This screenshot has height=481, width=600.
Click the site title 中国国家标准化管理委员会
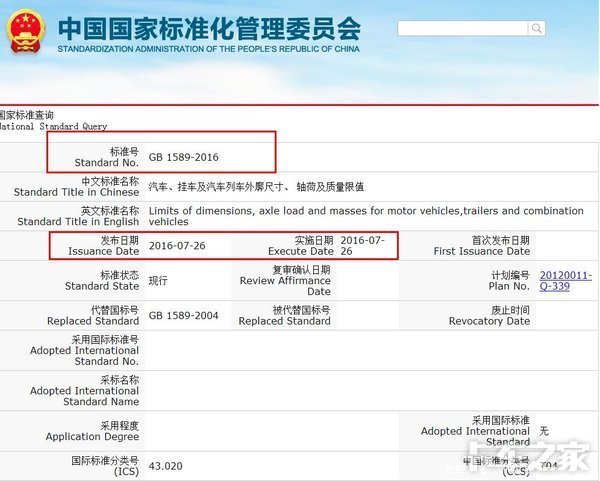click(x=209, y=29)
